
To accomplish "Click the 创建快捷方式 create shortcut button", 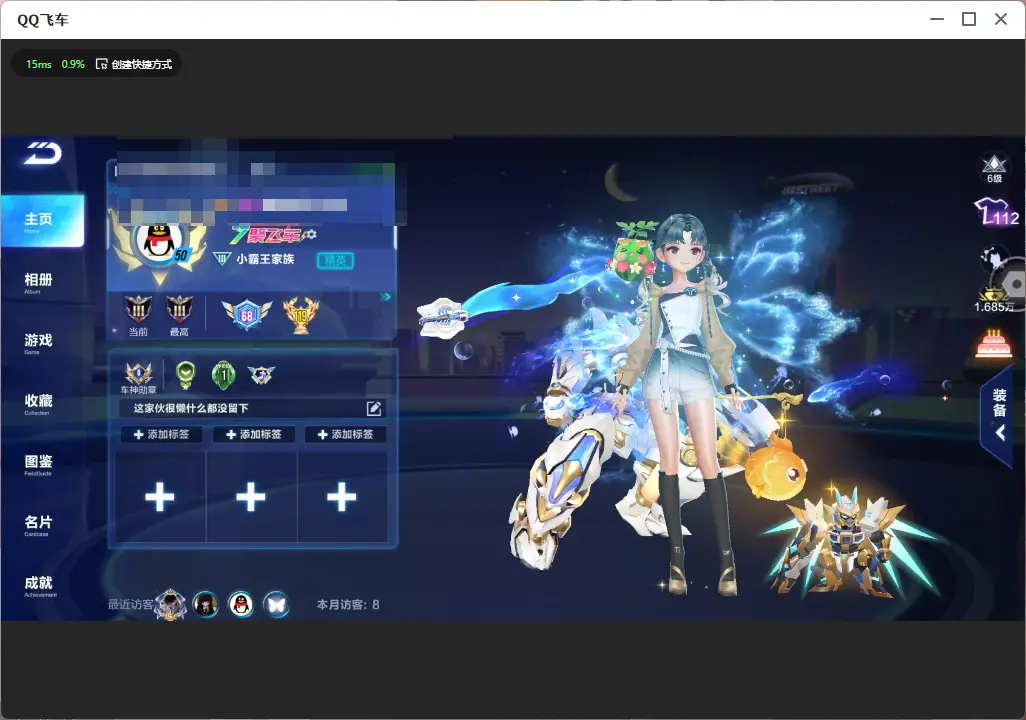I will tap(134, 64).
